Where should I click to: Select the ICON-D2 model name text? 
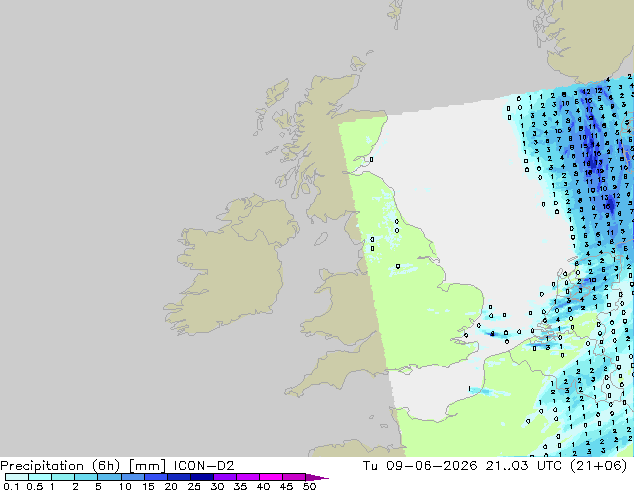click(x=204, y=466)
